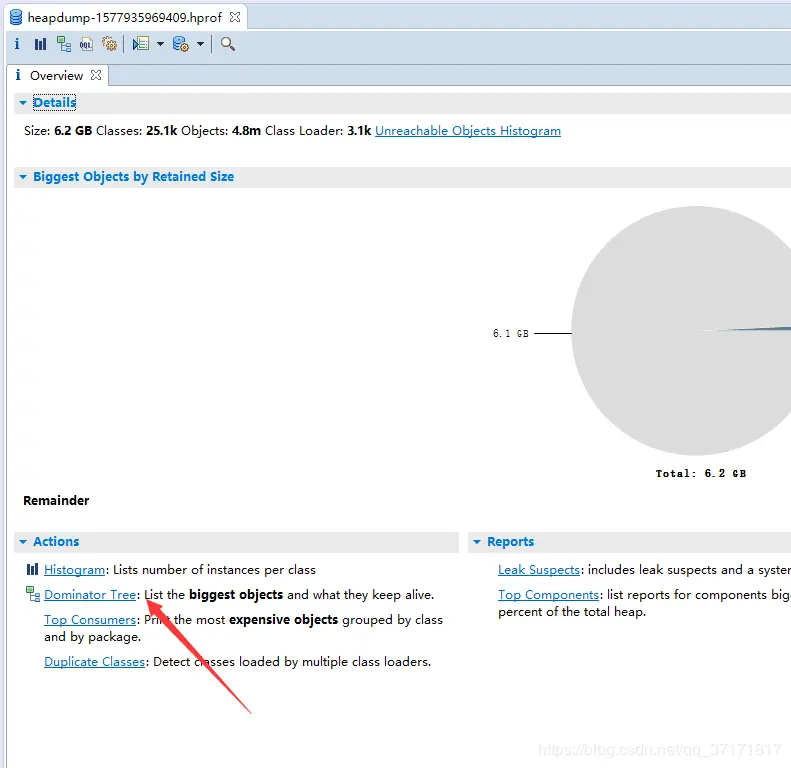791x768 pixels.
Task: Open the Histogram action link
Action: pyautogui.click(x=75, y=570)
